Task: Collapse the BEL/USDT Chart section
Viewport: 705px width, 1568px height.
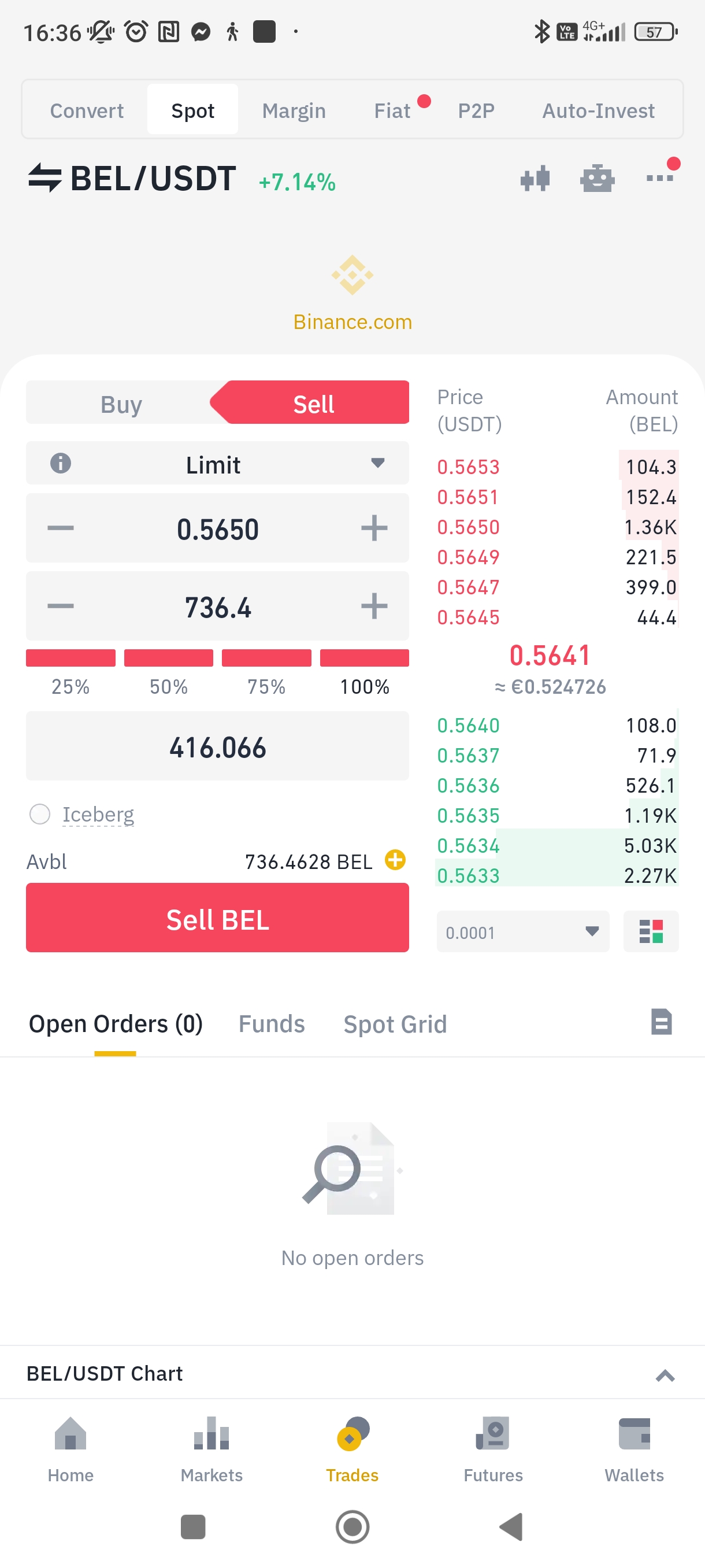Action: [x=664, y=1375]
